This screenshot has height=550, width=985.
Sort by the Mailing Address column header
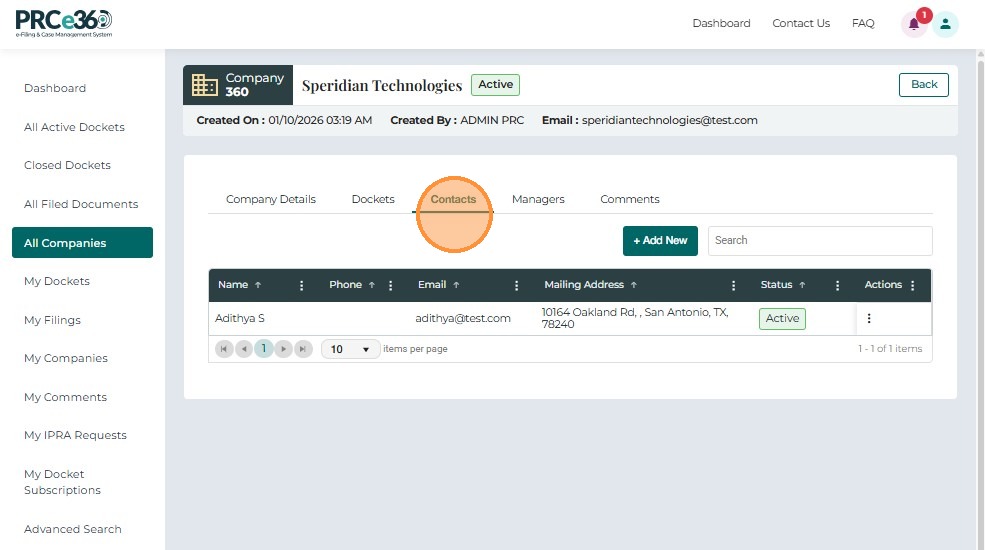pyautogui.click(x=590, y=285)
